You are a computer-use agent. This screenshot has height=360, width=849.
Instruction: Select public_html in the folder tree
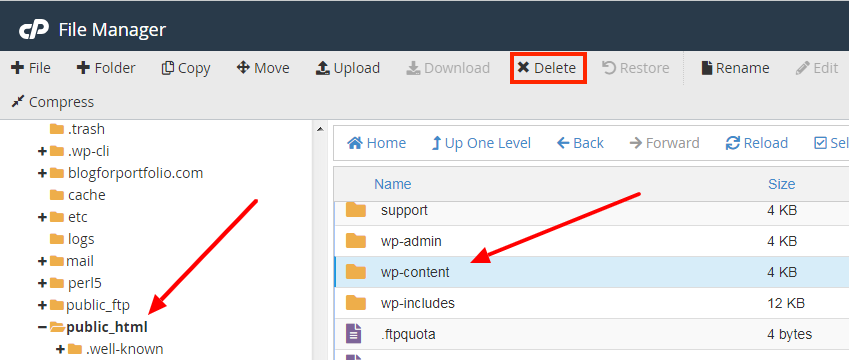[107, 328]
